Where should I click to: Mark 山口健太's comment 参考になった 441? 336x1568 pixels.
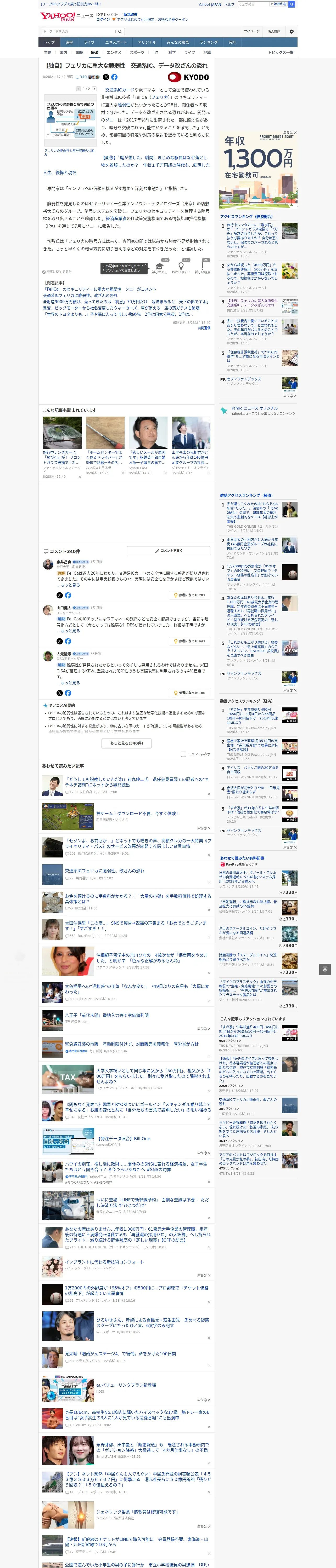[x=190, y=641]
